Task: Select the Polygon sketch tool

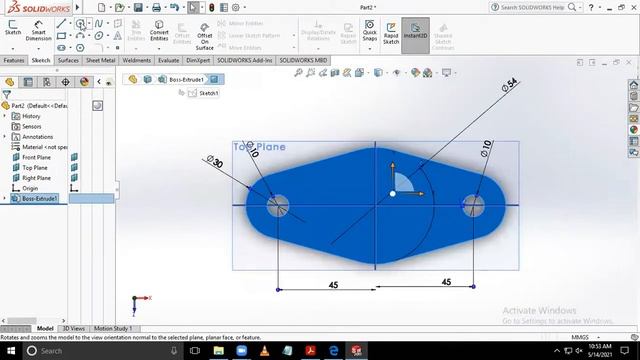Action: point(80,48)
